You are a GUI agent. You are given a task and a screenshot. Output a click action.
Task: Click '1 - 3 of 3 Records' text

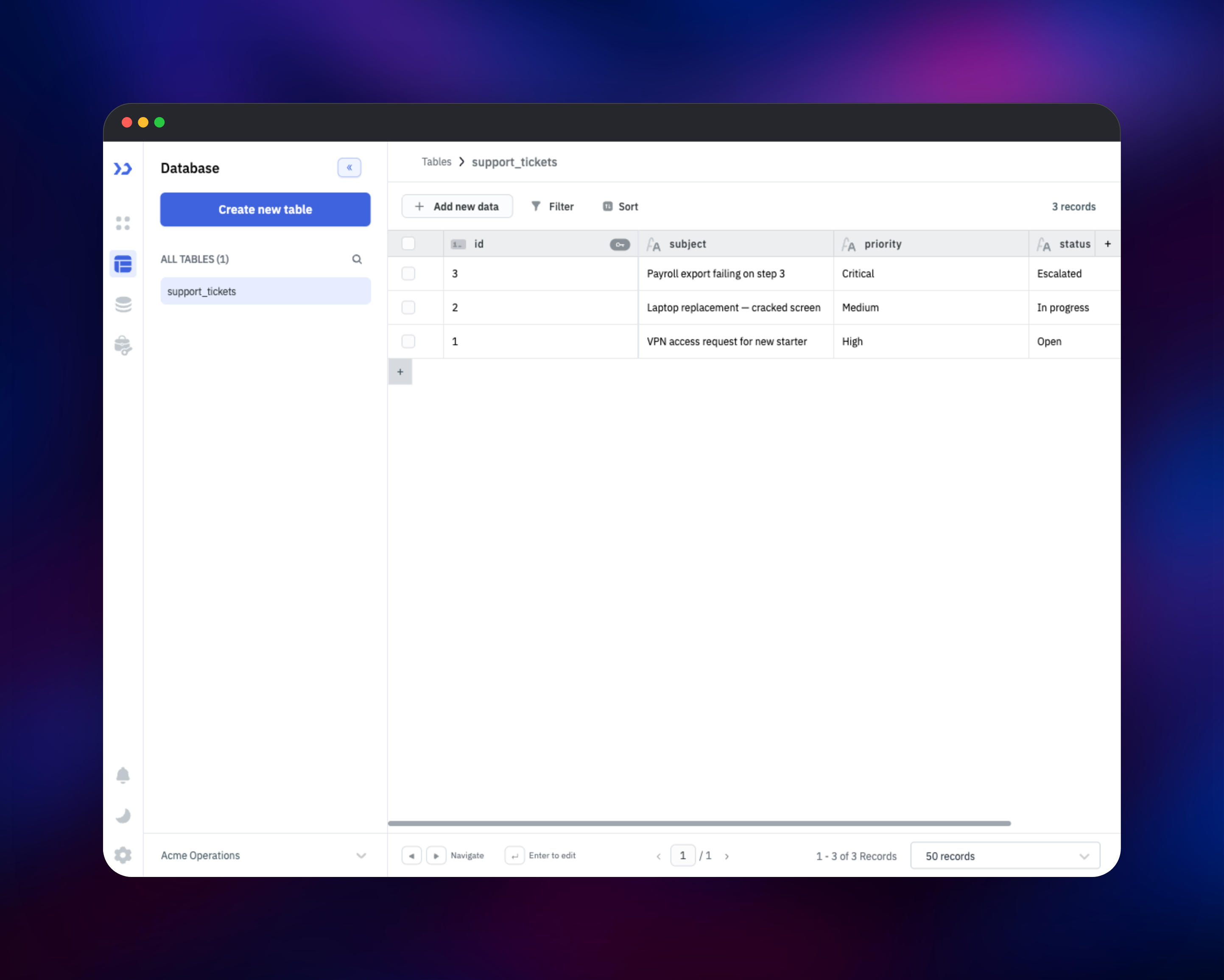coord(856,856)
